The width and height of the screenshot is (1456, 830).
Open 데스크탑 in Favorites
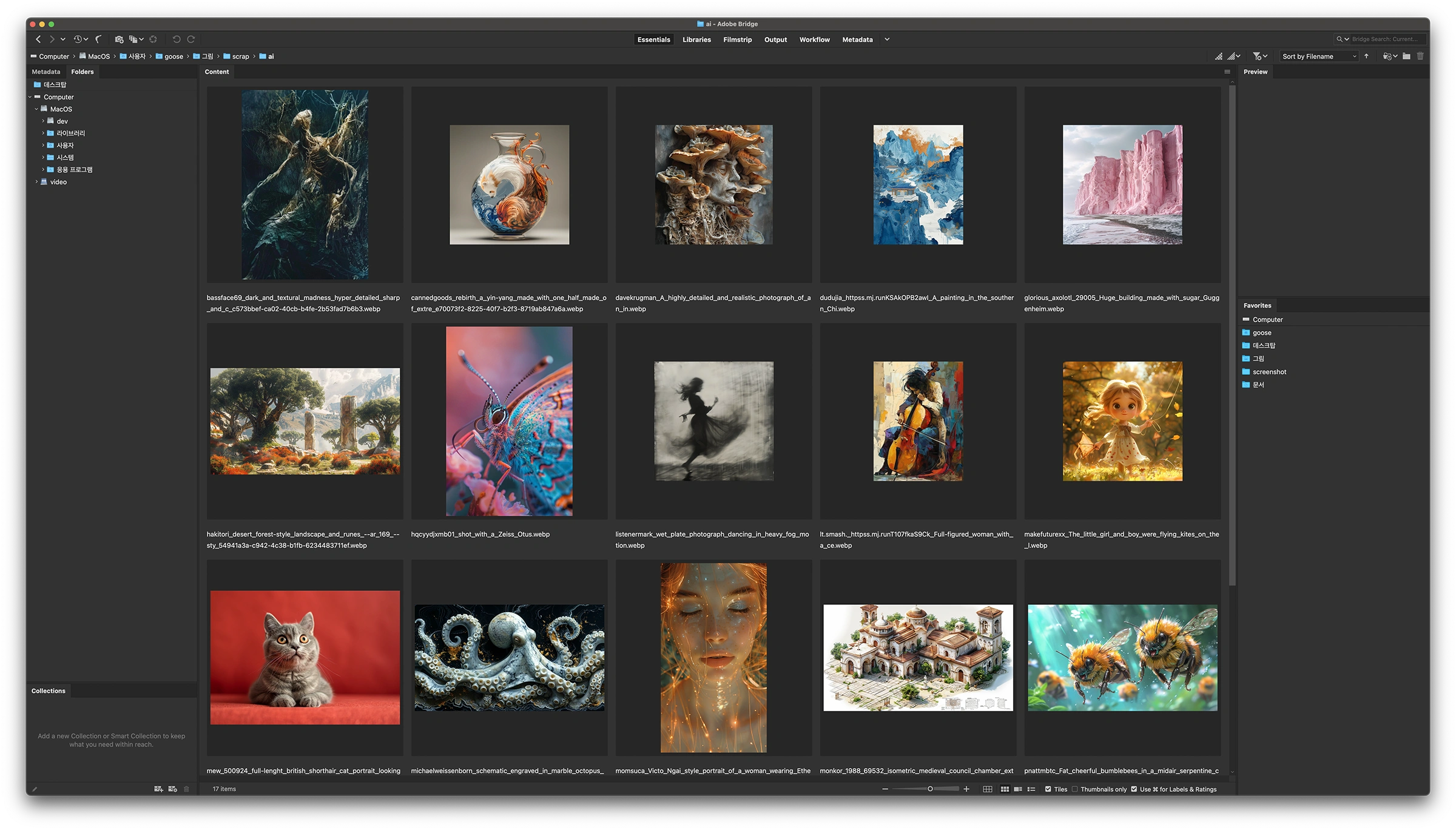point(1259,346)
